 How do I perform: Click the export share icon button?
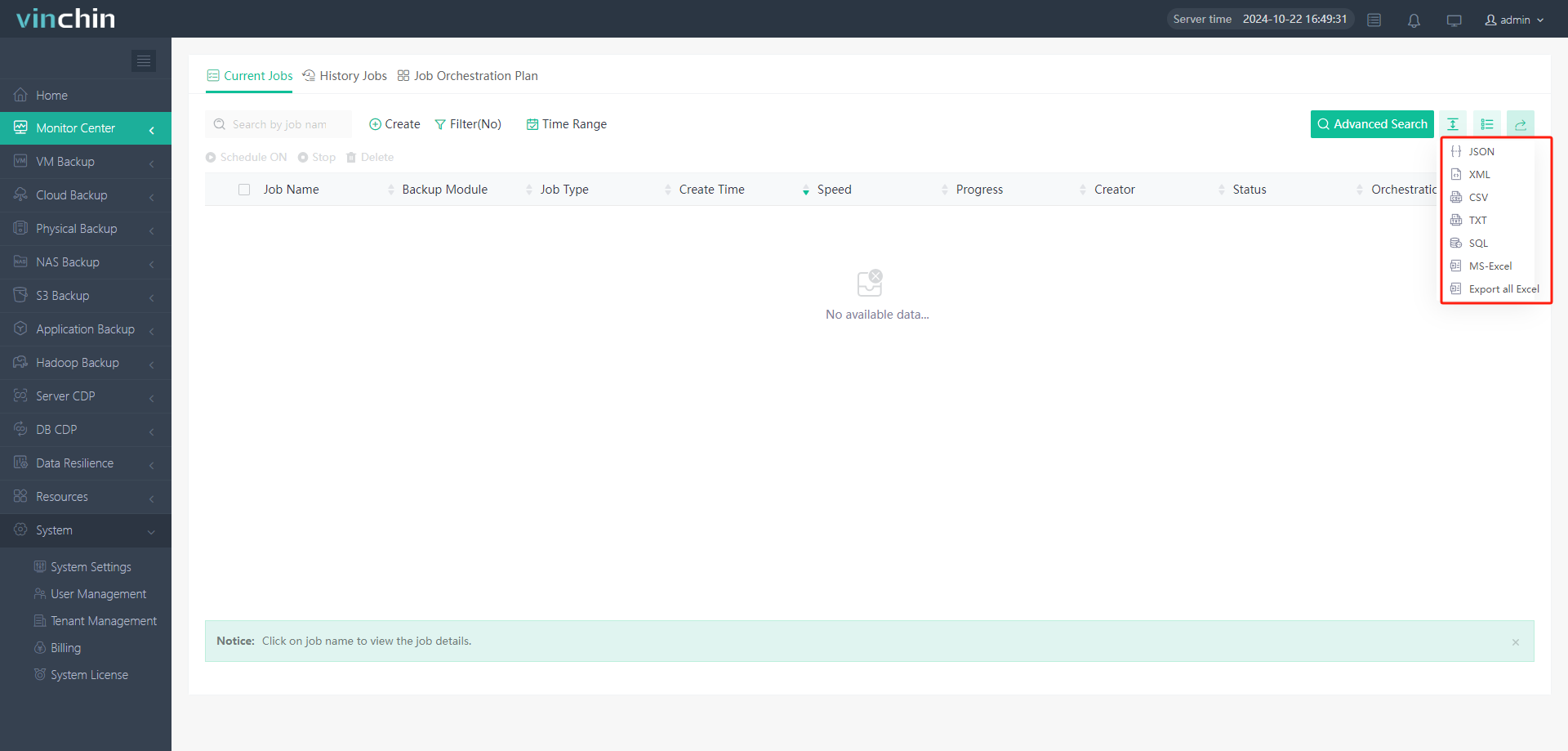[x=1520, y=124]
